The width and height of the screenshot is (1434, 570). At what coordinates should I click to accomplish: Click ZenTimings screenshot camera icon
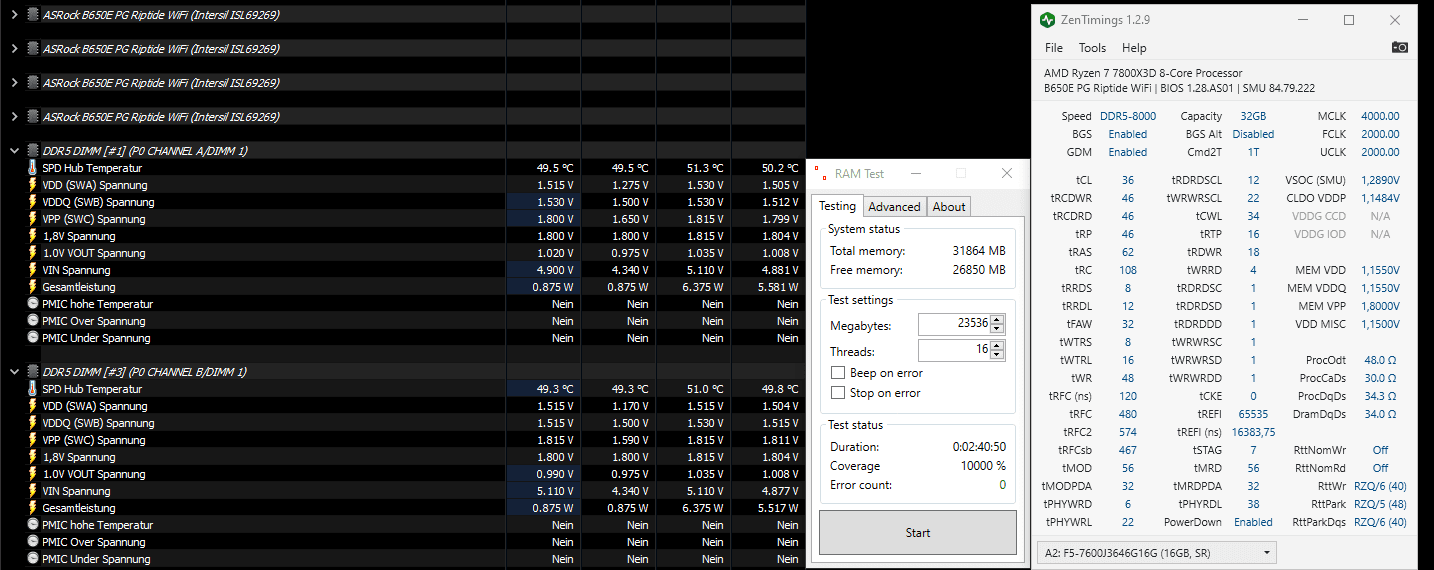pos(1400,48)
